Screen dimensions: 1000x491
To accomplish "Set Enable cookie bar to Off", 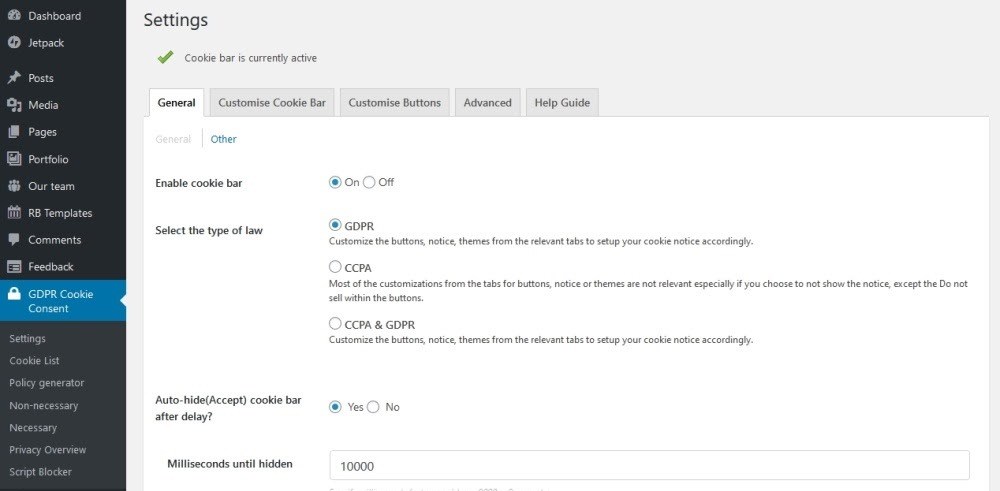I will coord(369,182).
